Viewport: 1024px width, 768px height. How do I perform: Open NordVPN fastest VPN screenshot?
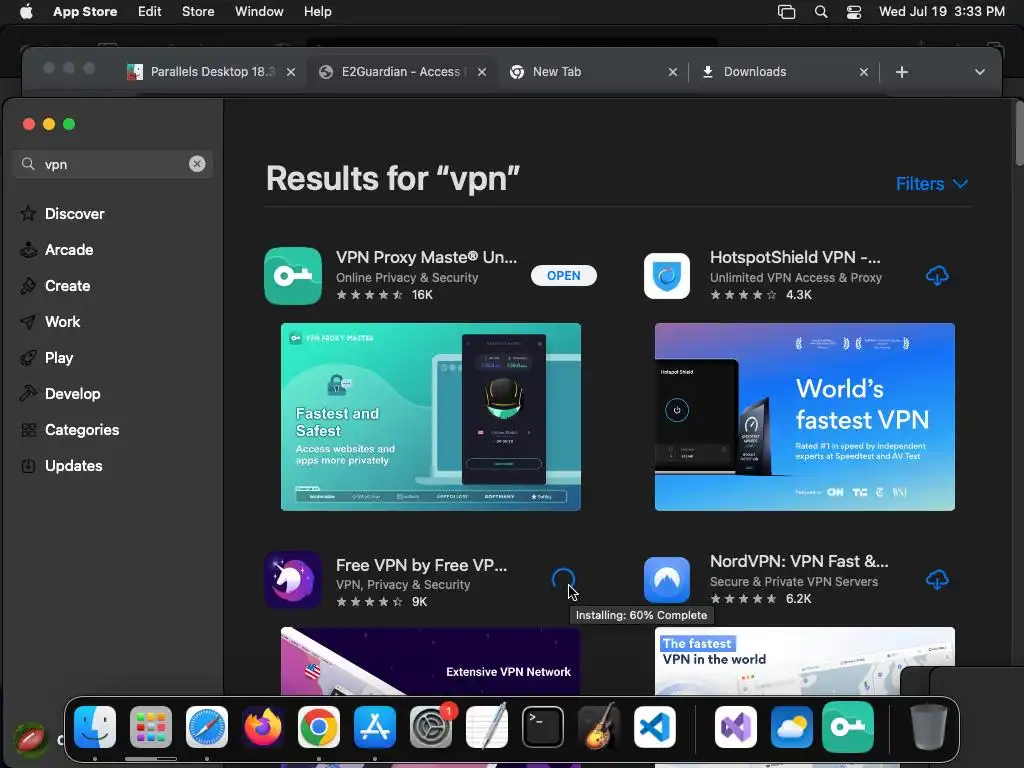click(805, 661)
